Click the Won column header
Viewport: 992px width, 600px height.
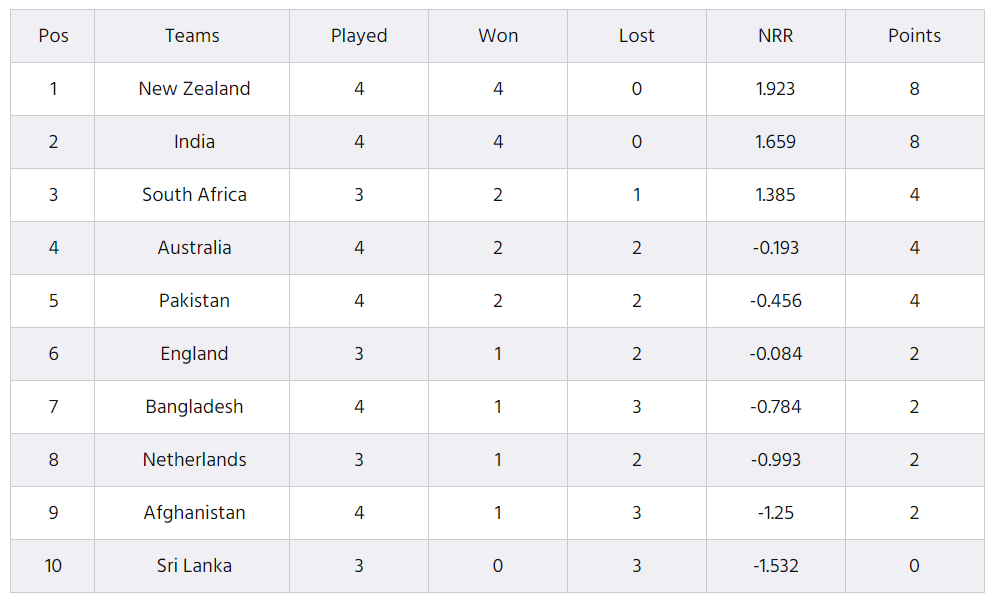(x=498, y=35)
